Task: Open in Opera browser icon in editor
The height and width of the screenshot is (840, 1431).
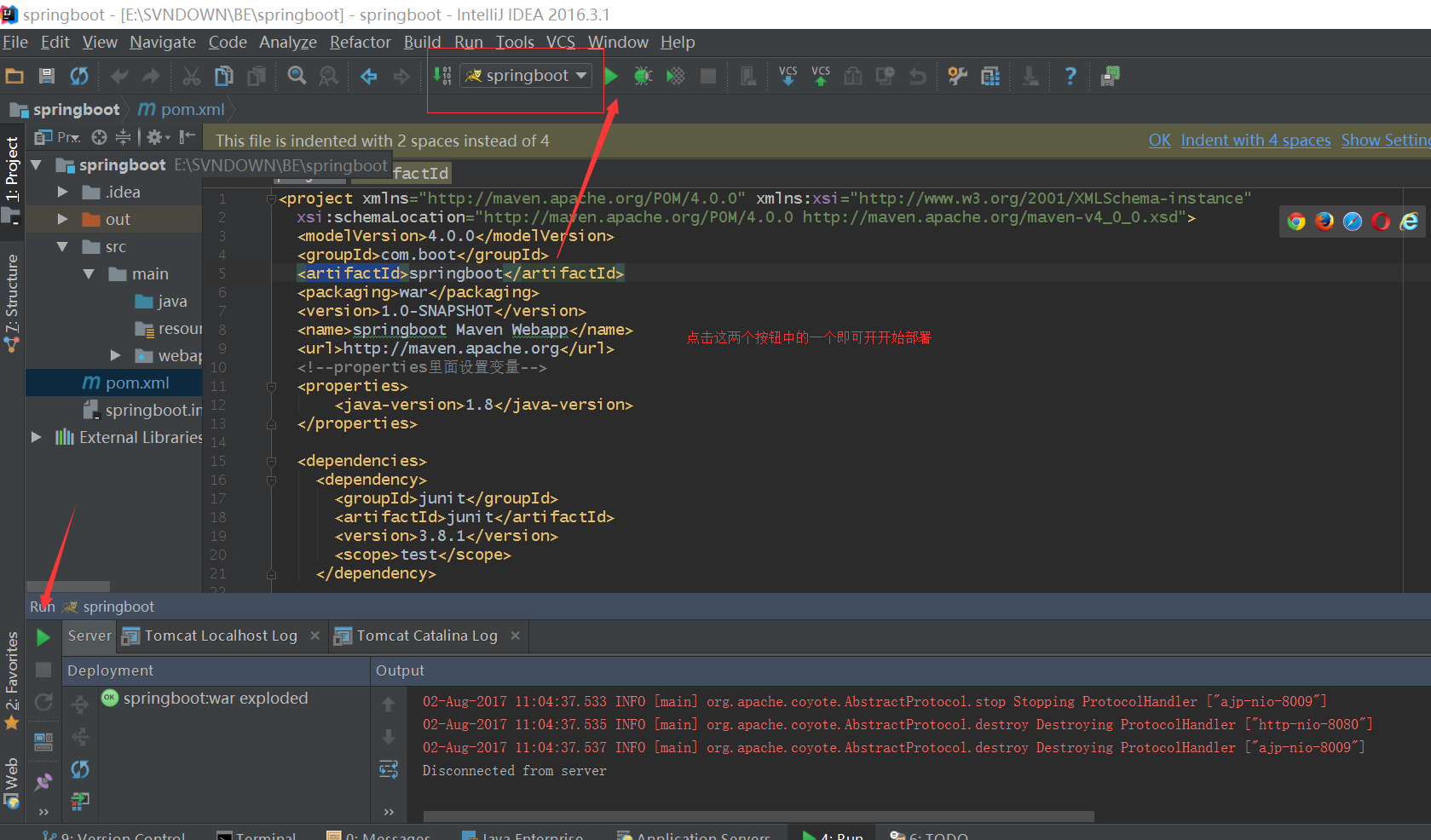Action: (1381, 222)
